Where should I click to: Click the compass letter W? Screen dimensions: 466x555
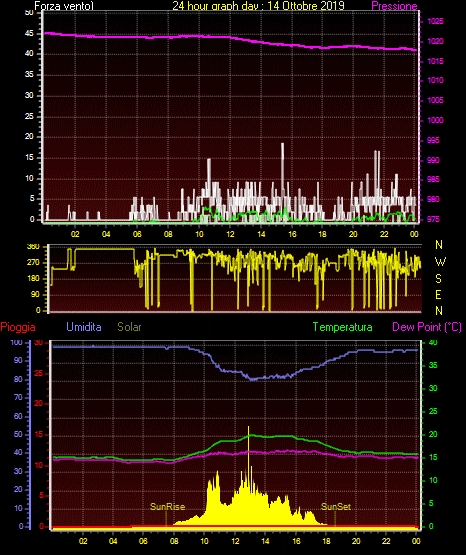coord(440,262)
